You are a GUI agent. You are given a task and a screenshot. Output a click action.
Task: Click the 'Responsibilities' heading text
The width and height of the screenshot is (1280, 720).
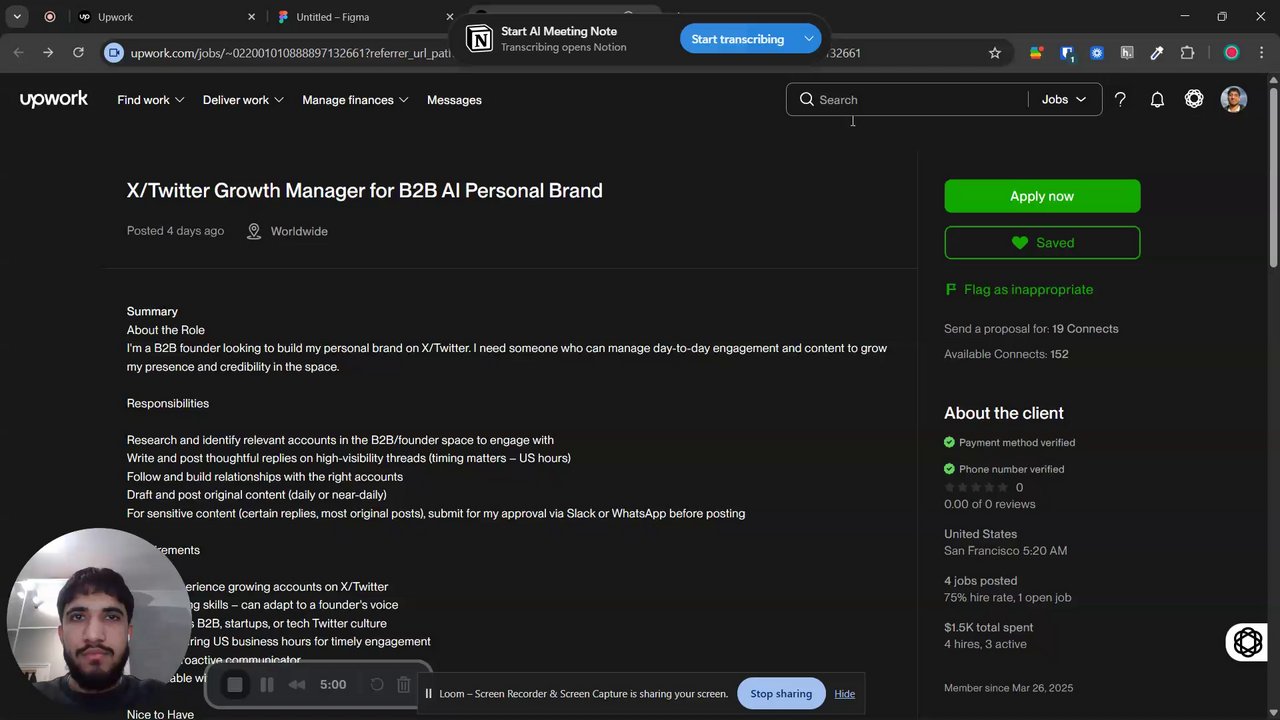[x=168, y=403]
